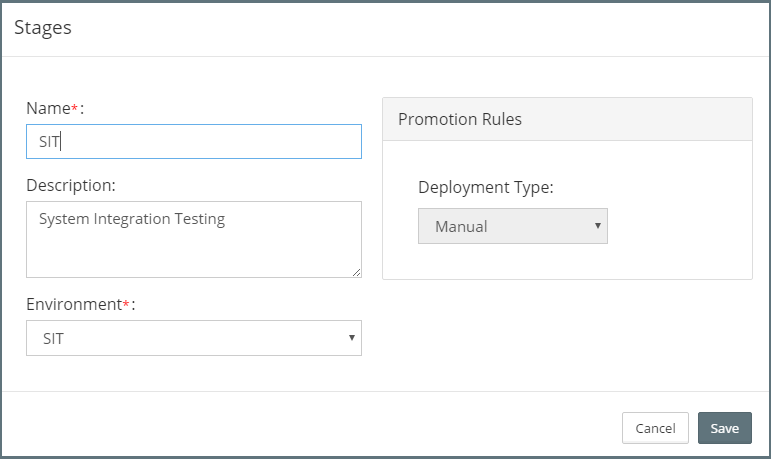This screenshot has width=771, height=459.
Task: Click the Environment label
Action: tap(73, 304)
